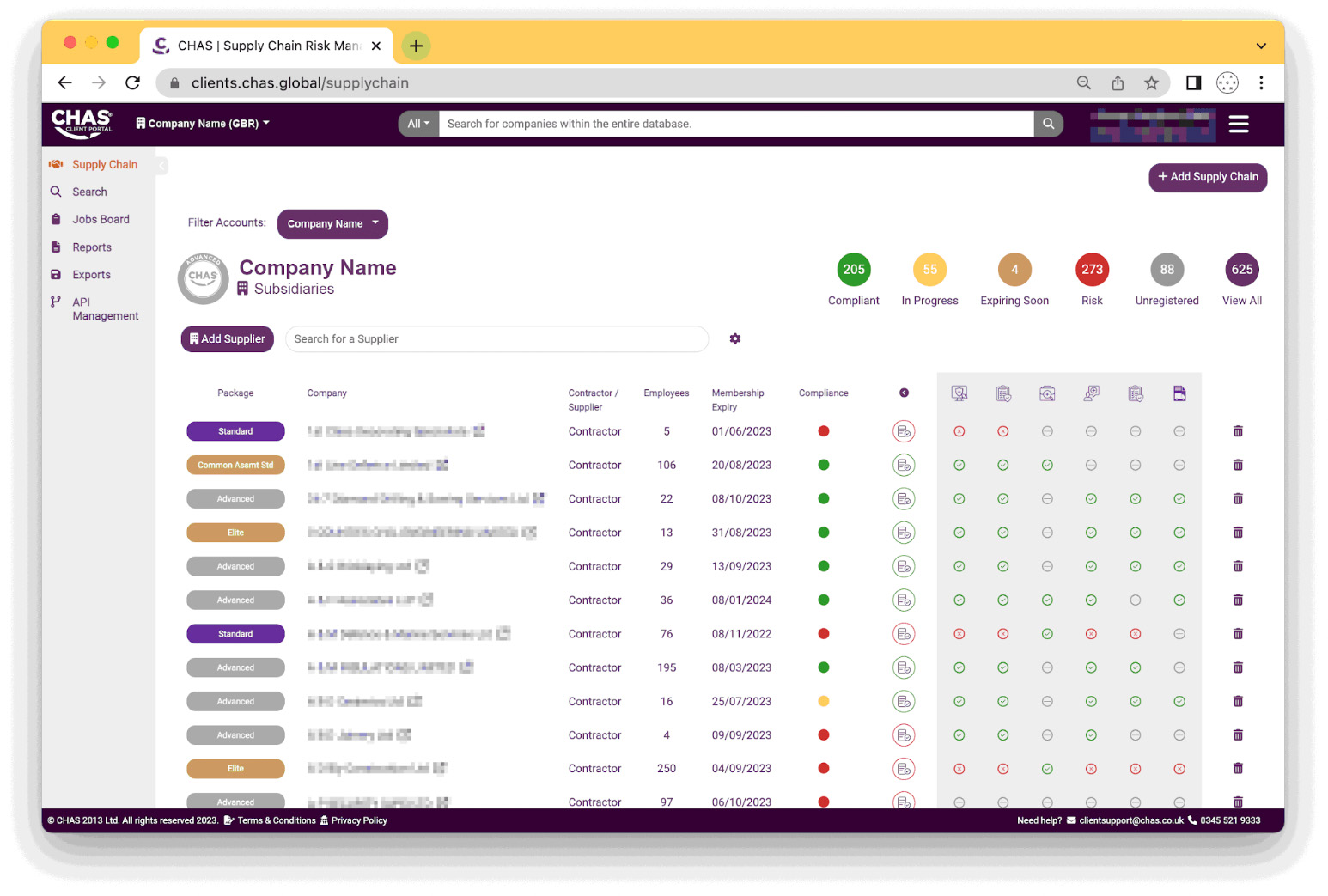Image resolution: width=1328 pixels, height=896 pixels.
Task: Collapse the left sidebar with the chevron
Action: tap(161, 165)
